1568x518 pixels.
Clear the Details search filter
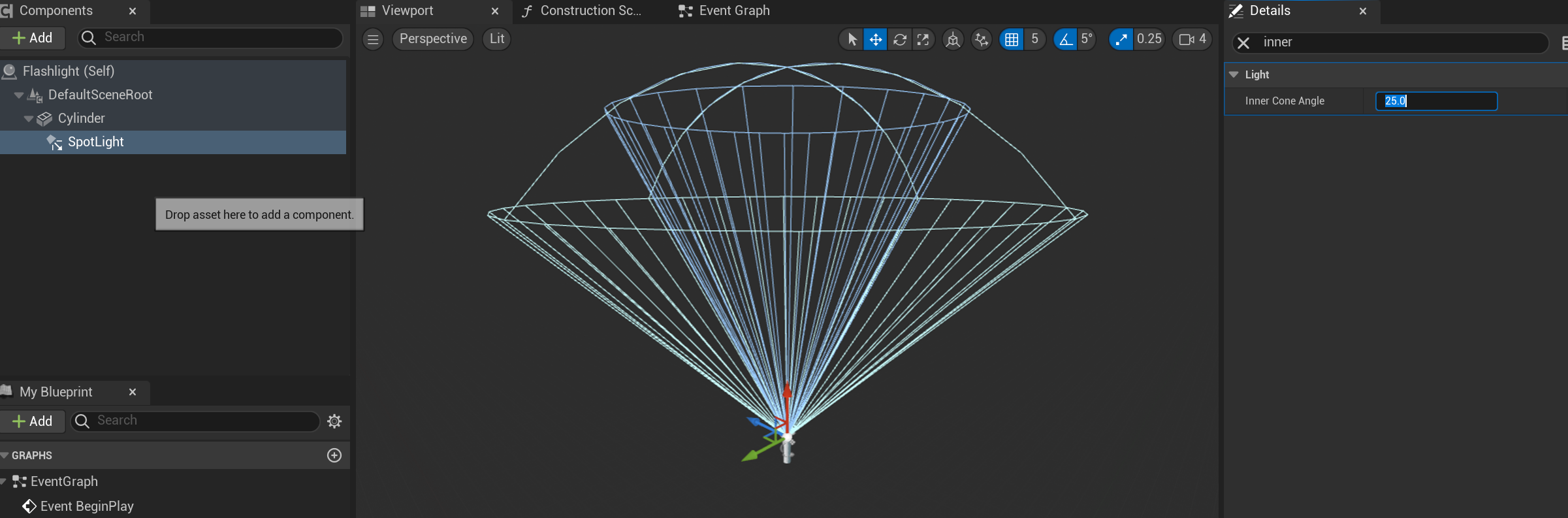pyautogui.click(x=1243, y=43)
